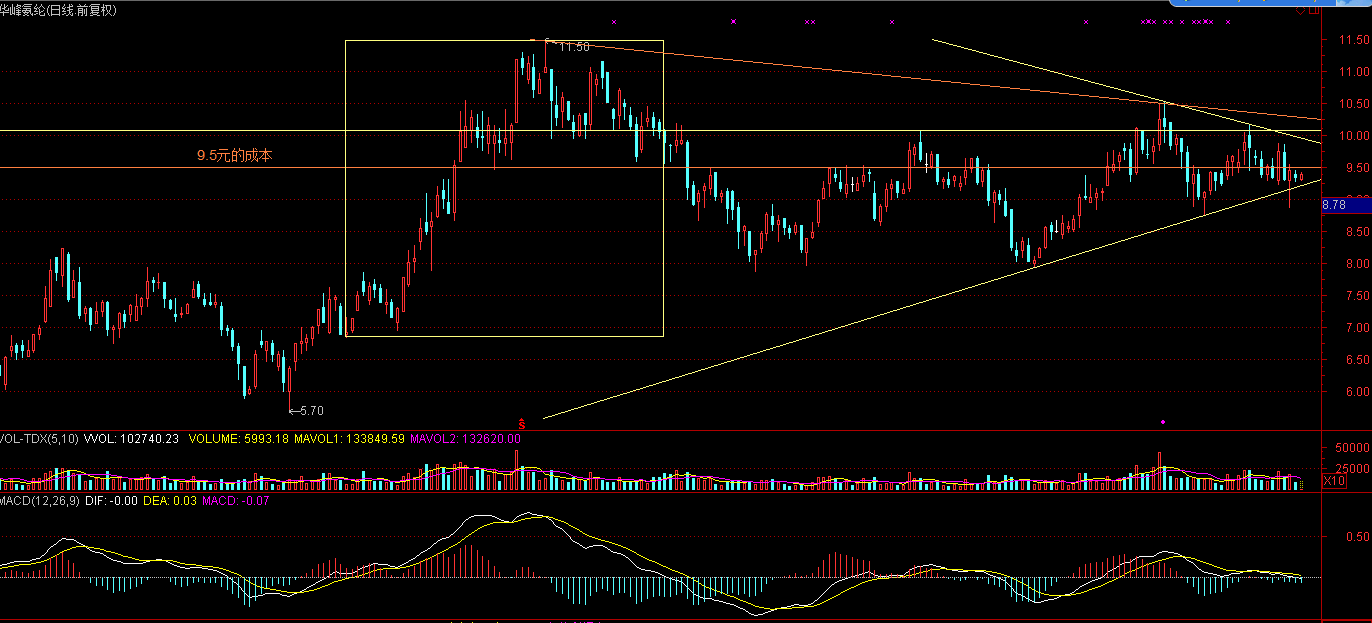Click the MAVOL1: 133849.59 readout
Viewport: 1372px width, 623px height.
pyautogui.click(x=349, y=438)
